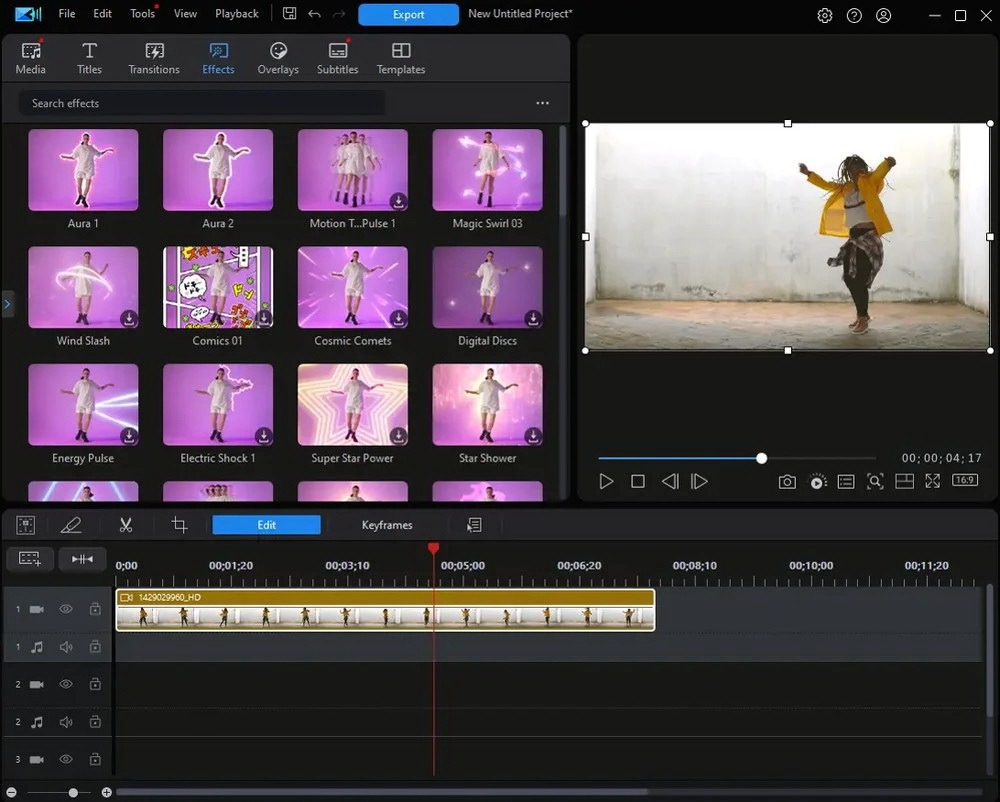Hide video track 1 with eye icon
Image resolution: width=1000 pixels, height=802 pixels.
coord(66,609)
